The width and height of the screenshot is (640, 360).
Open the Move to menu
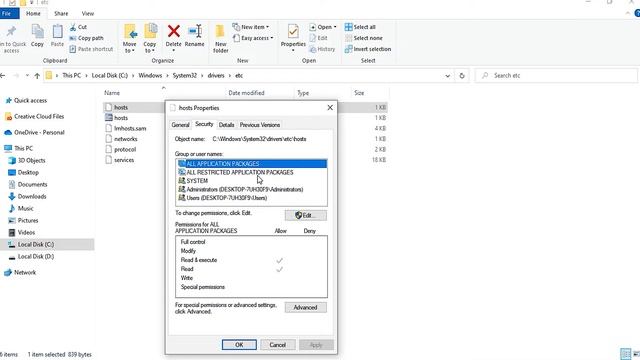[x=129, y=39]
